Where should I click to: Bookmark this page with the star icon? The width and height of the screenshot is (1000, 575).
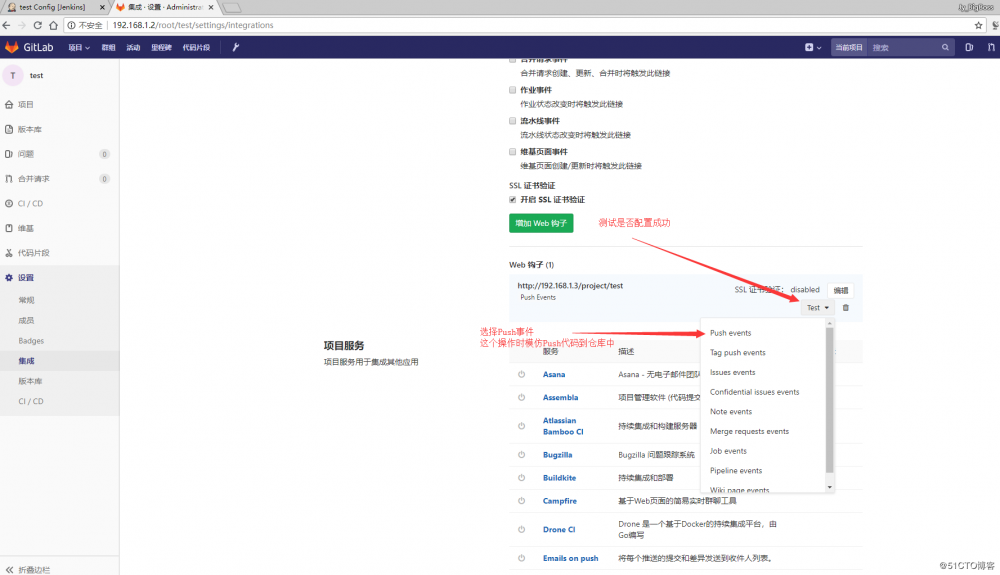point(978,25)
